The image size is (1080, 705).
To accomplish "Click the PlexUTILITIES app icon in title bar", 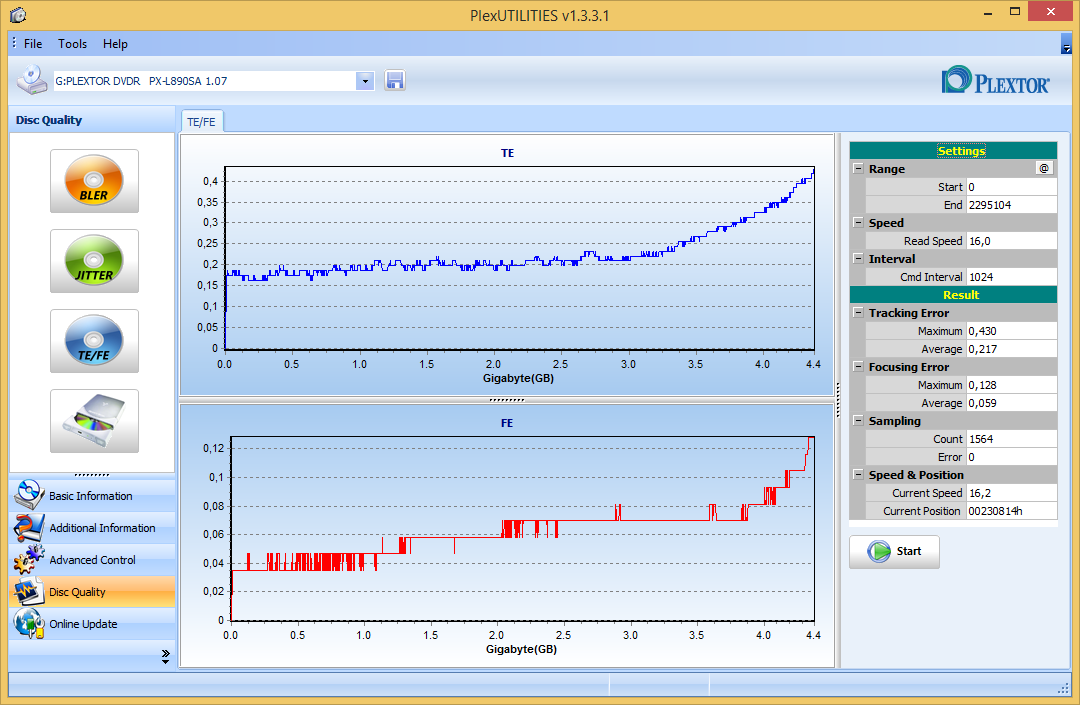I will 18,14.
